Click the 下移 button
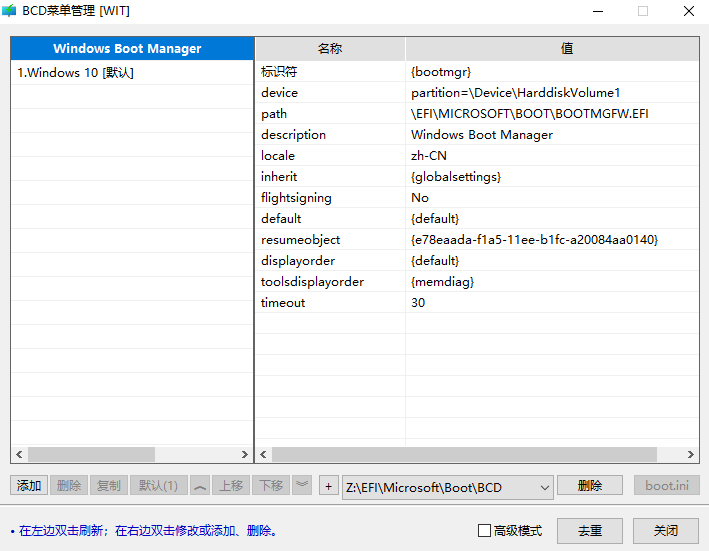 click(x=271, y=485)
